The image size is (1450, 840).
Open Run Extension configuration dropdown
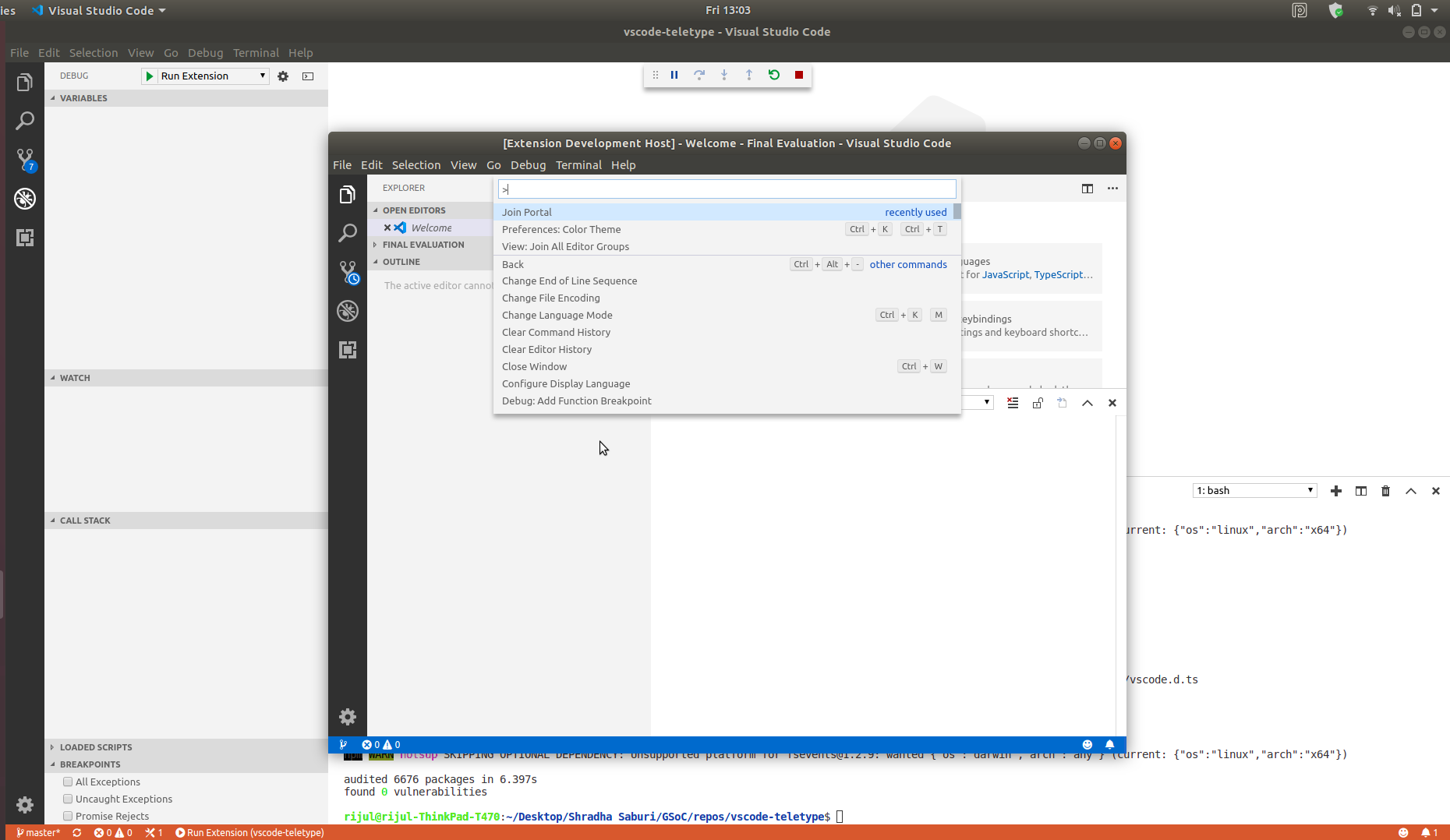[213, 76]
